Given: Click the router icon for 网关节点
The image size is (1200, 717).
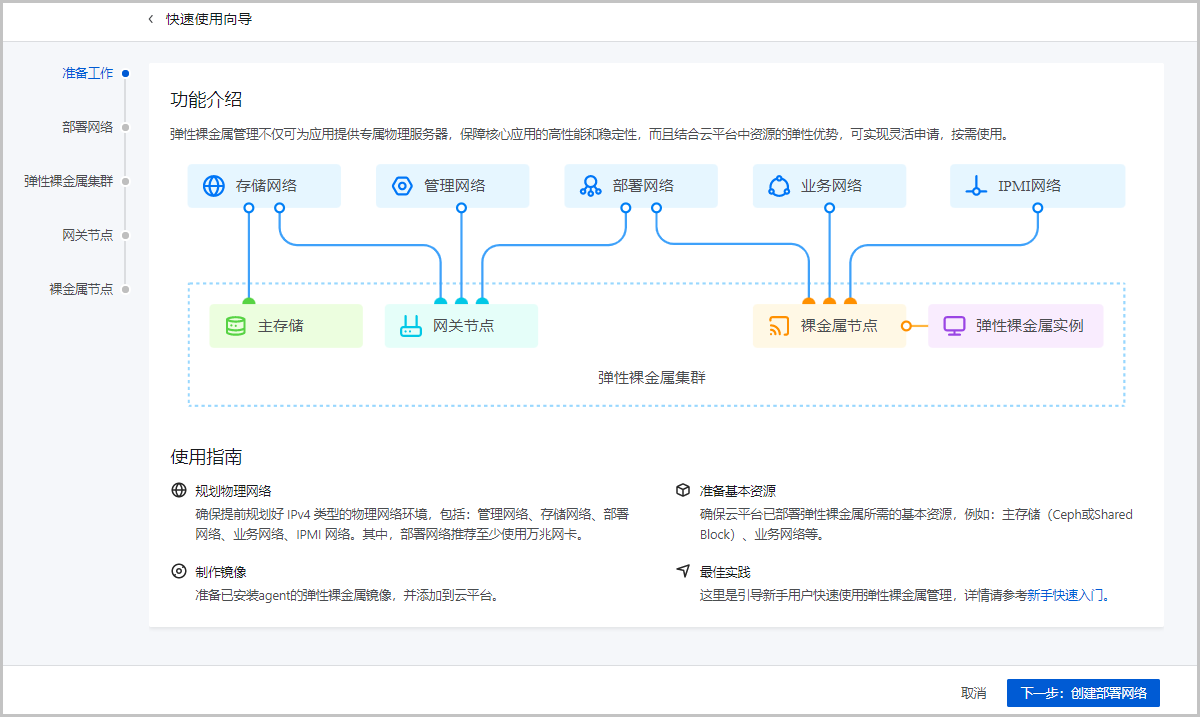Looking at the screenshot, I should coord(411,326).
